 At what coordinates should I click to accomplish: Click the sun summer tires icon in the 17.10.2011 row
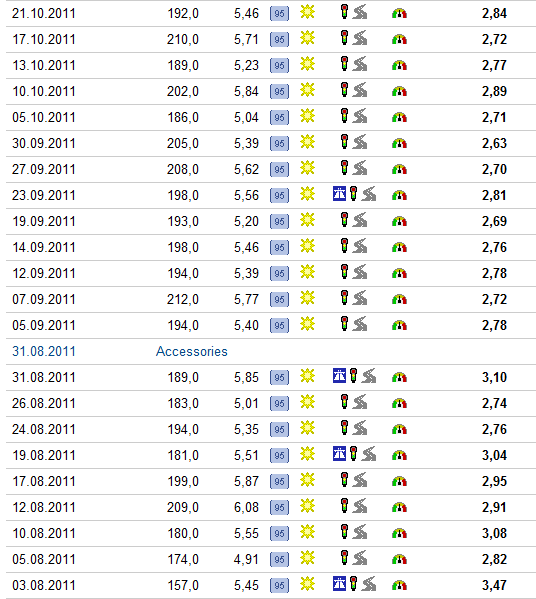tap(307, 38)
